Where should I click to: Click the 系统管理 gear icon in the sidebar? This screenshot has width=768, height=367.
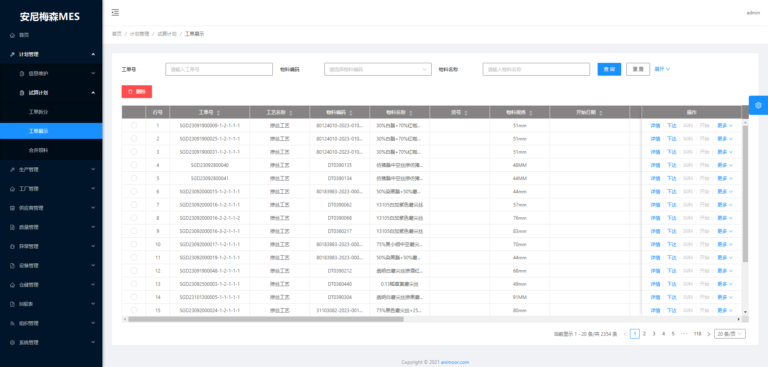tap(12, 343)
